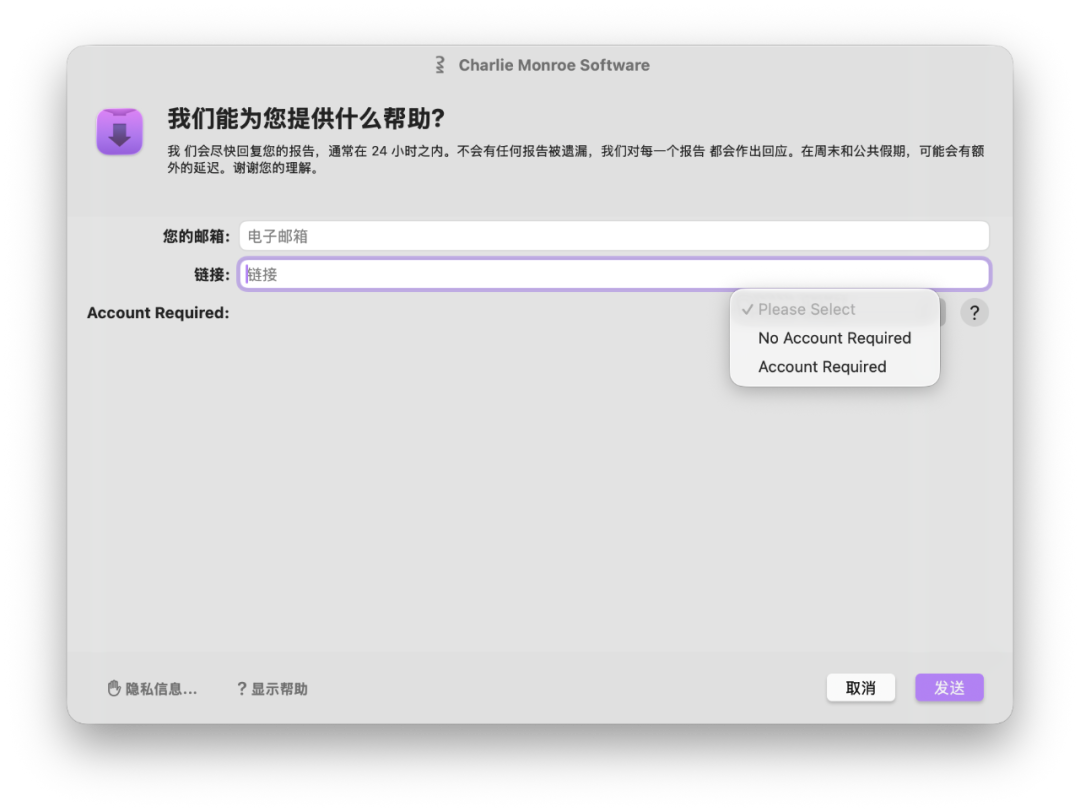
Task: Submit the report using the 发送 button
Action: (948, 687)
